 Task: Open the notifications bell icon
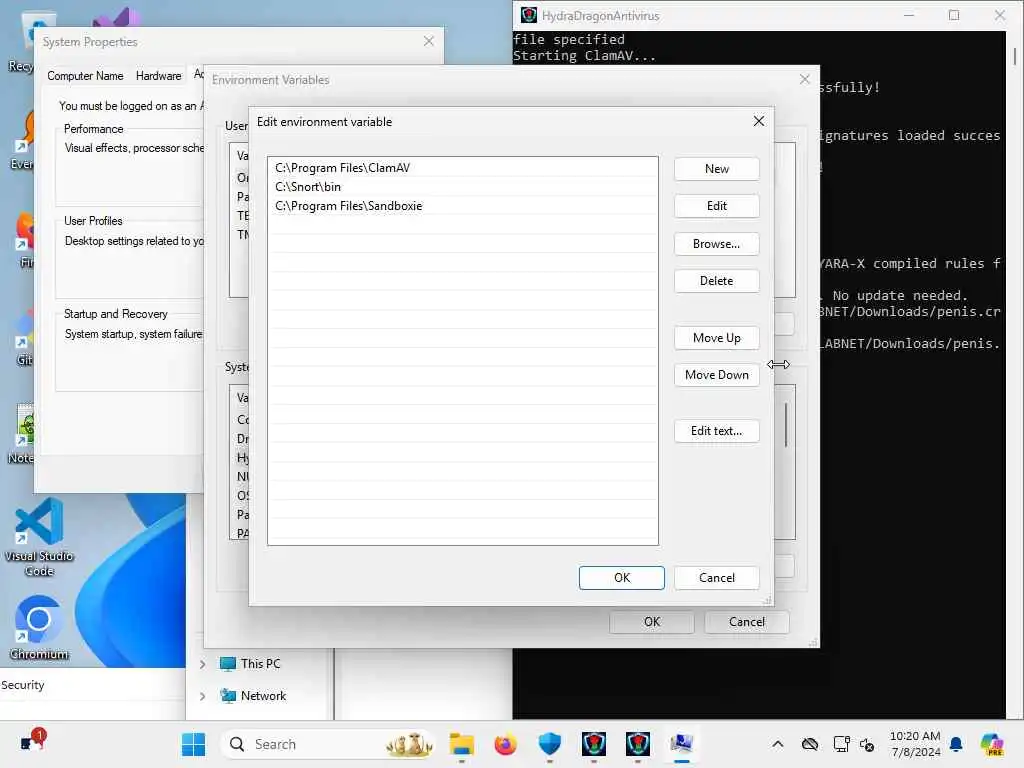956,744
